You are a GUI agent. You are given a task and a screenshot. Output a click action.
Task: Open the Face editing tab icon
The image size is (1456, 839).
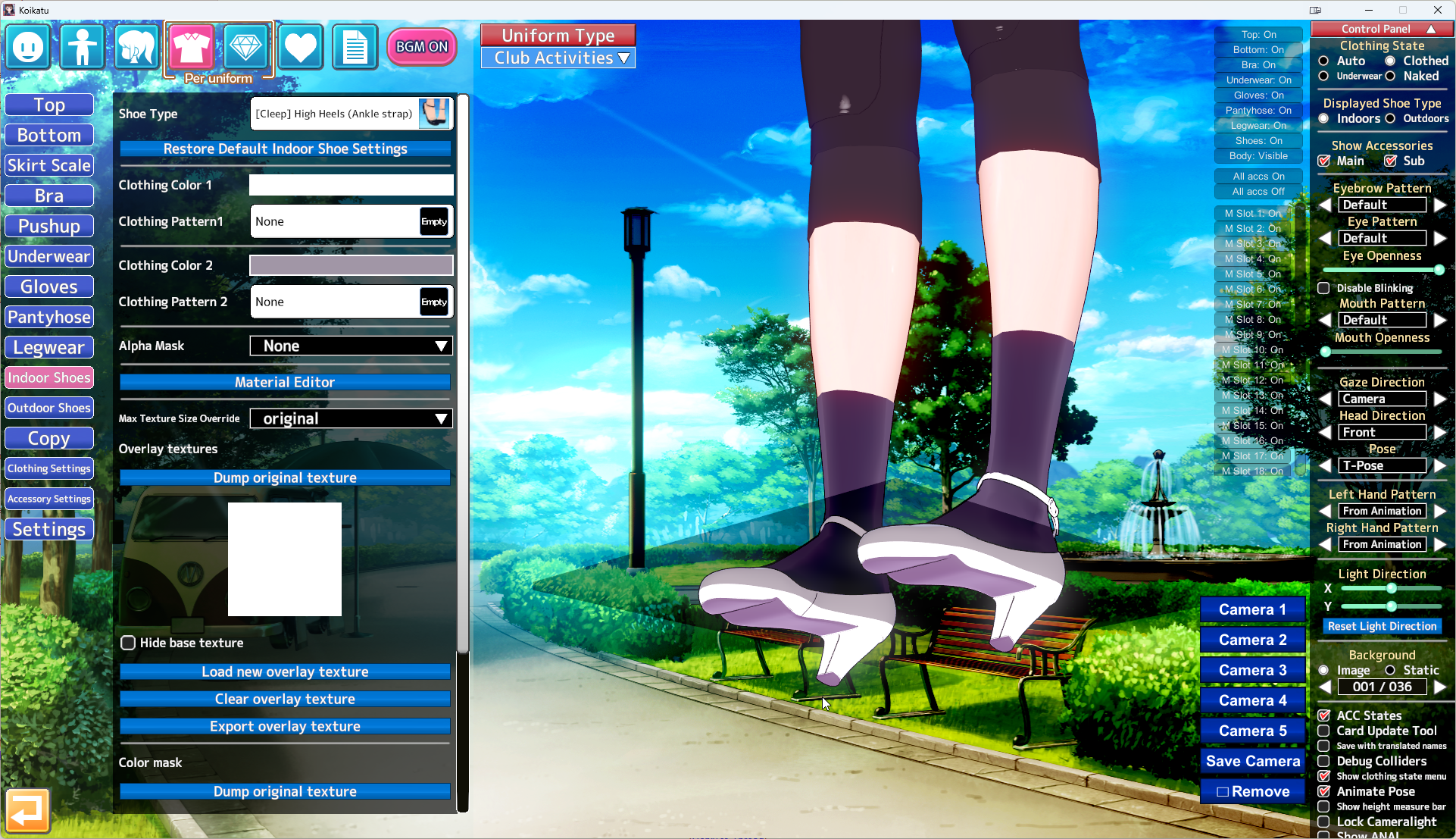28,47
